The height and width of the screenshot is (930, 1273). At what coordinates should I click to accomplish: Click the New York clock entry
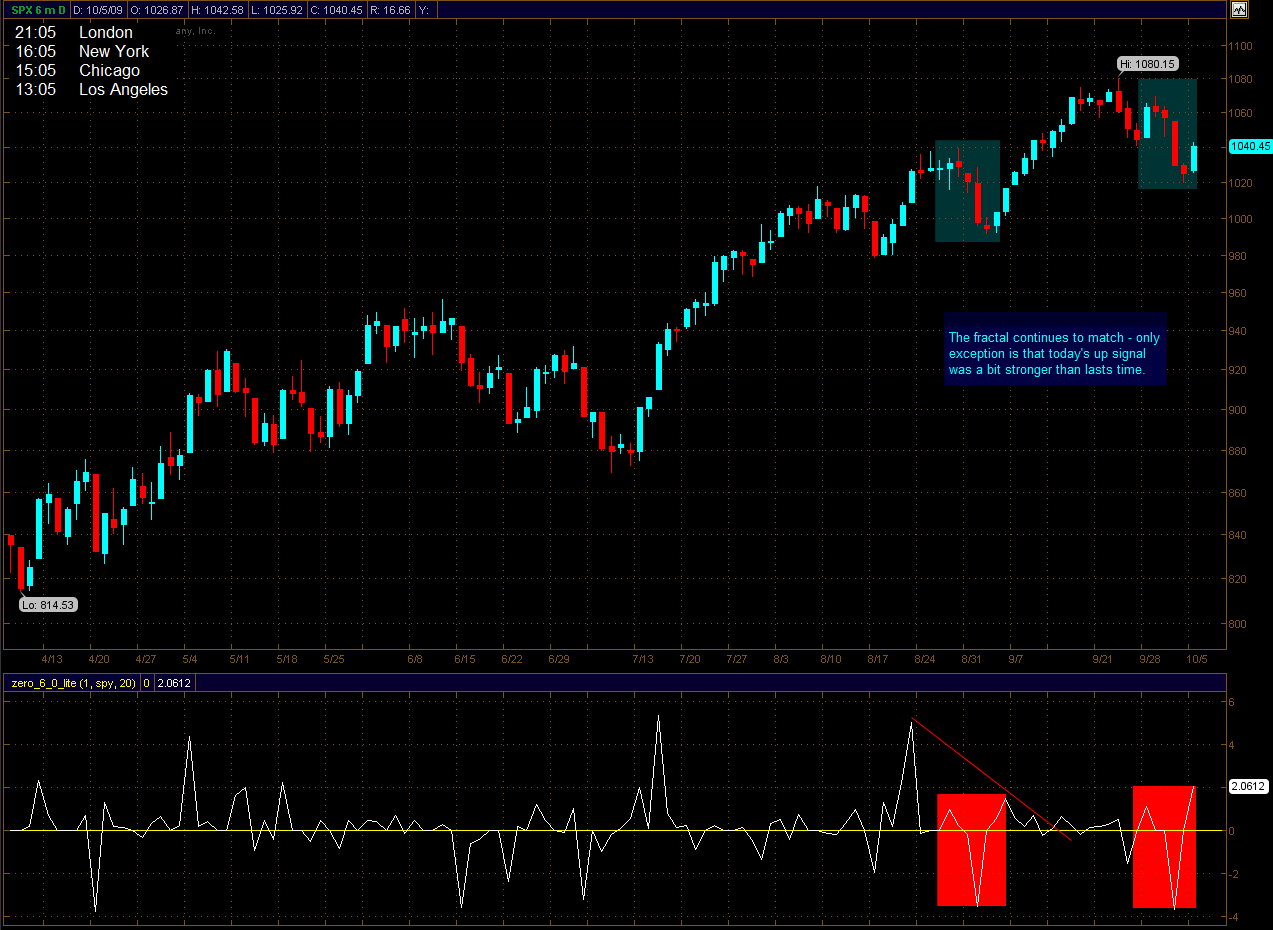tap(114, 51)
